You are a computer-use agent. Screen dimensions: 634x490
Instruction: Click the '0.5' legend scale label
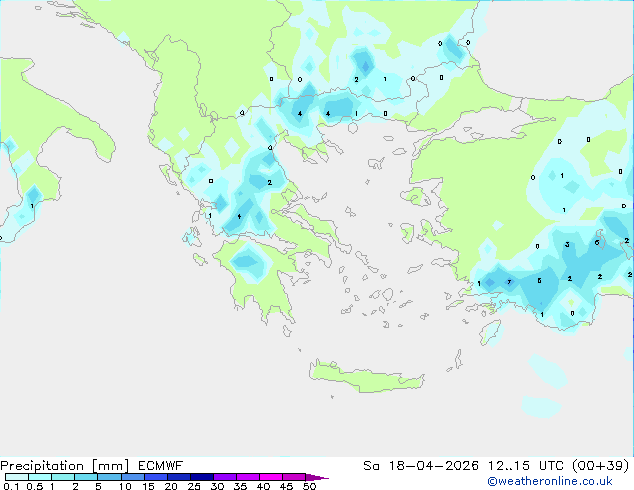click(x=35, y=486)
